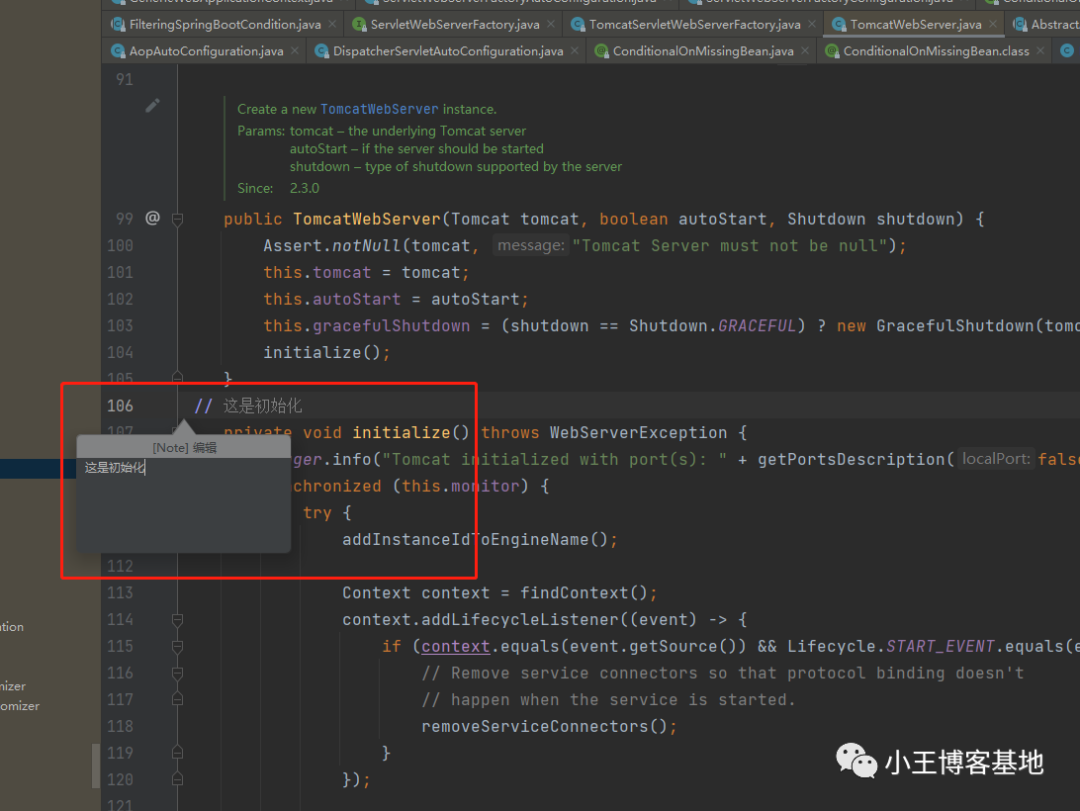Toggle the fold marker at line 119
The width and height of the screenshot is (1080, 811).
pos(177,753)
